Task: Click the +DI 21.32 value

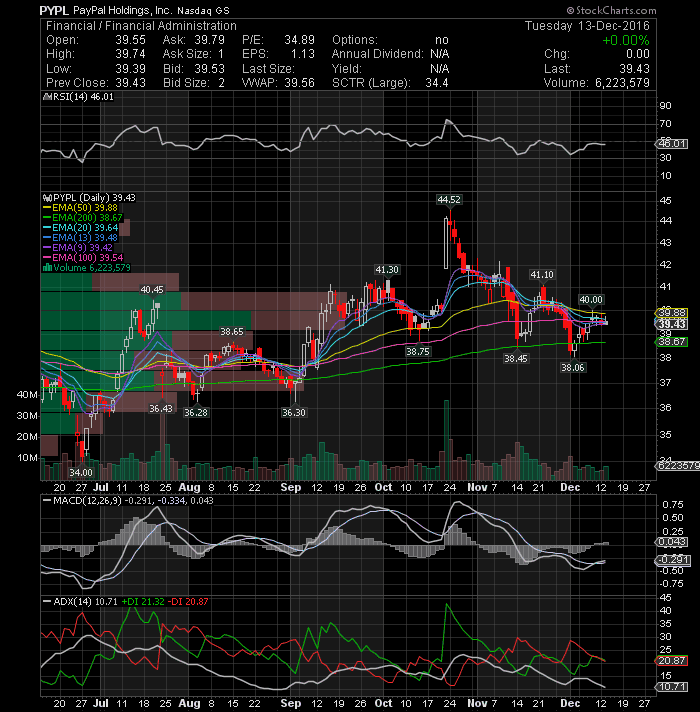Action: (143, 602)
